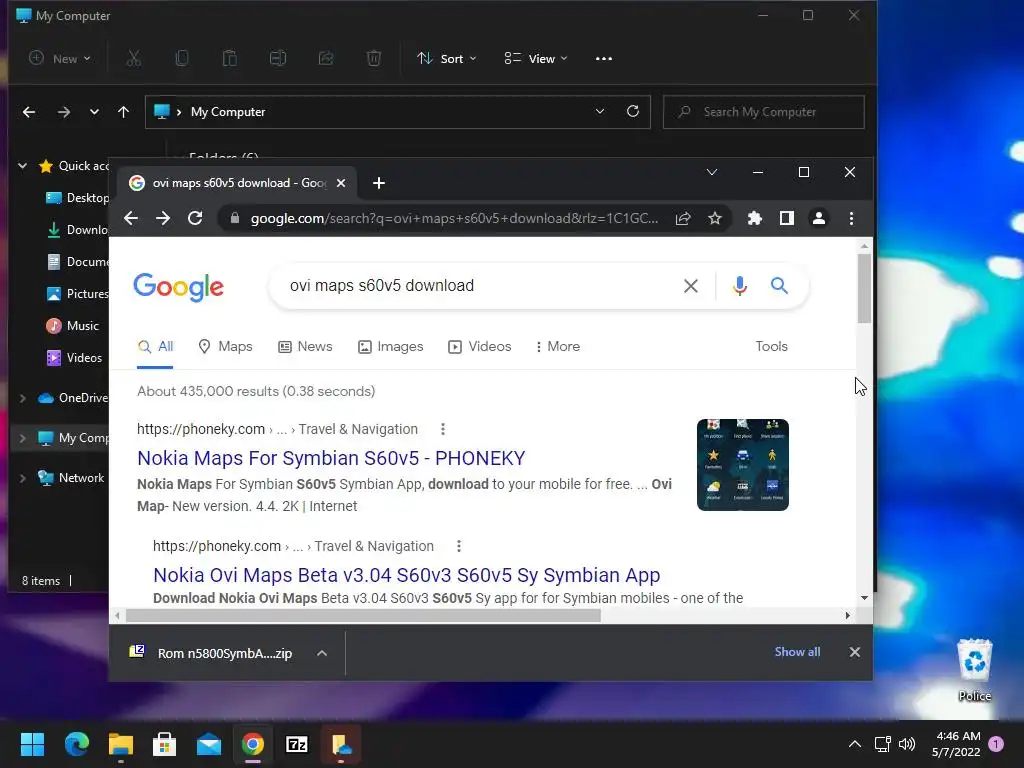
Task: Collapse Quick access tree node
Action: pyautogui.click(x=23, y=166)
